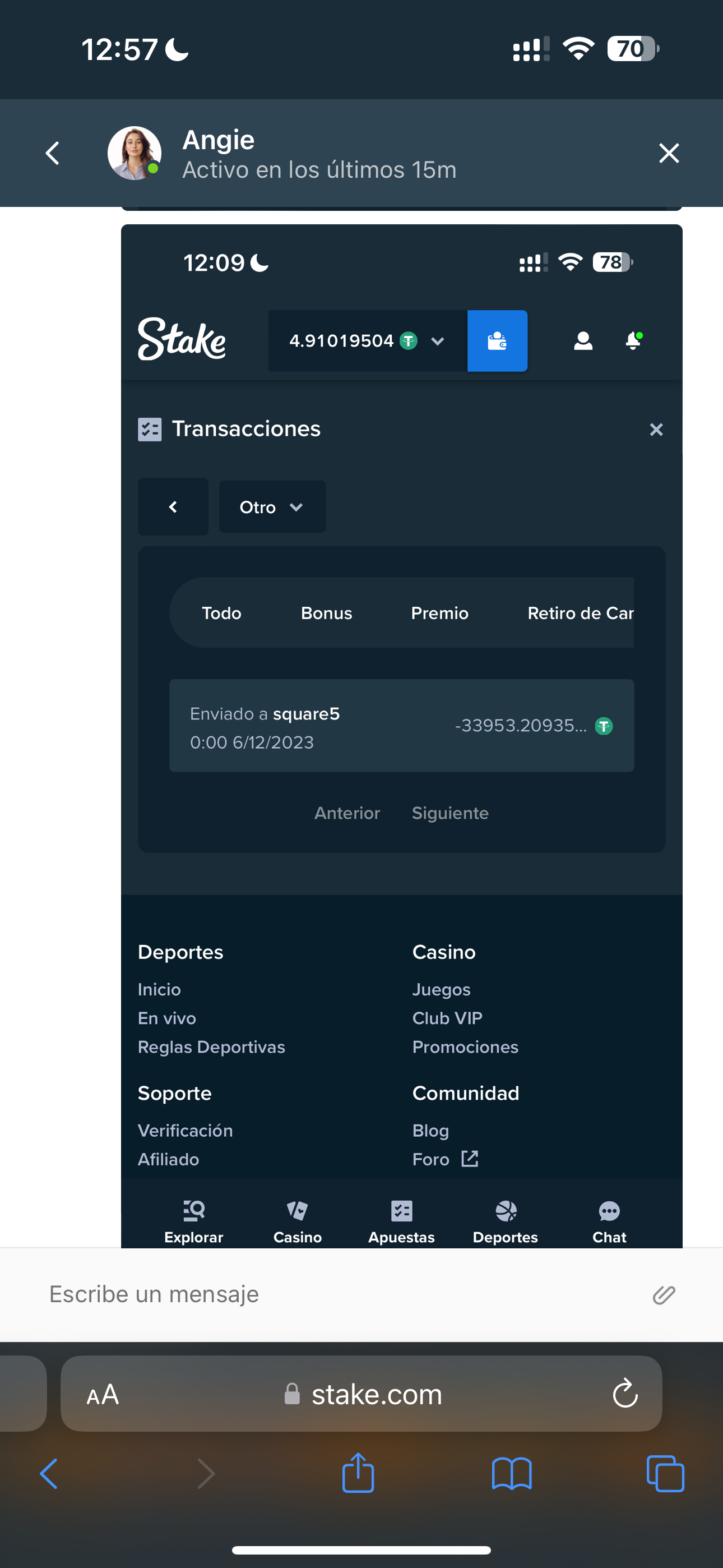Open the En vivo link

click(167, 1018)
